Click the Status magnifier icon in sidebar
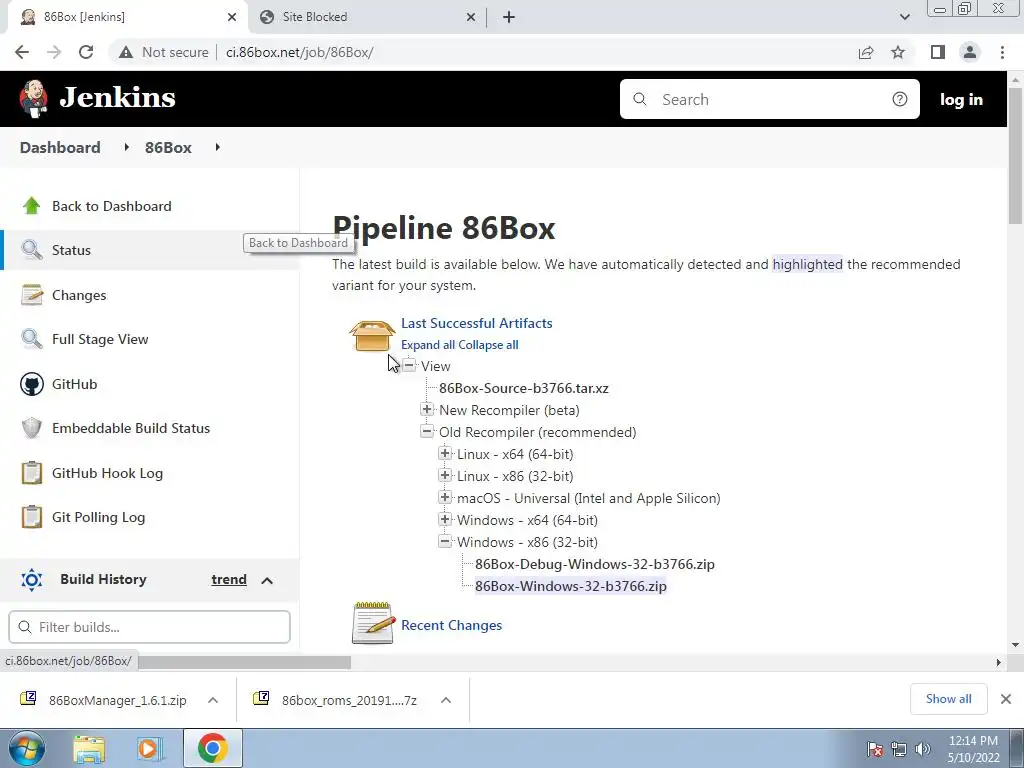 (31, 249)
